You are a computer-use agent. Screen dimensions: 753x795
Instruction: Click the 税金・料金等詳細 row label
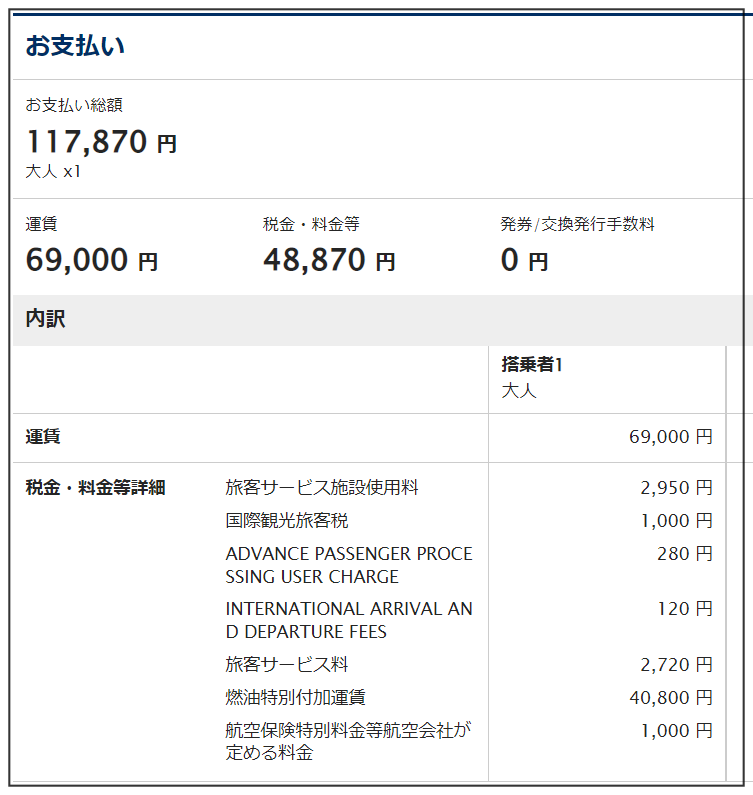coord(95,488)
